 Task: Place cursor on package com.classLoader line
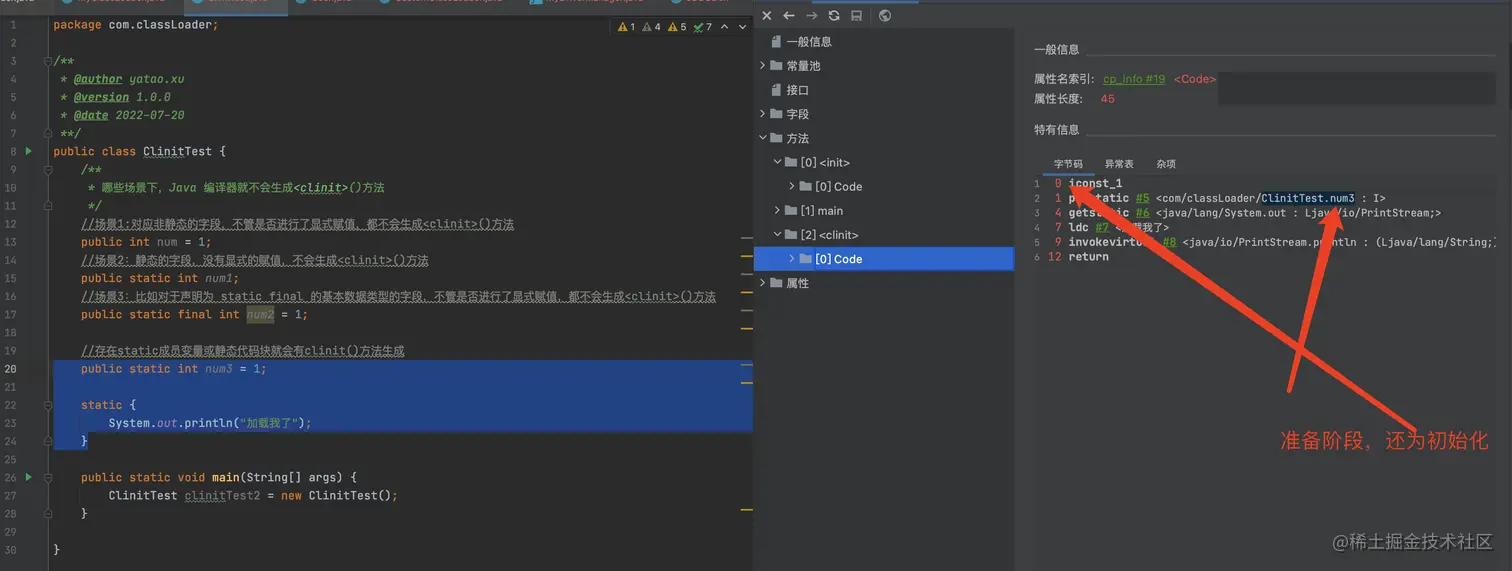135,24
